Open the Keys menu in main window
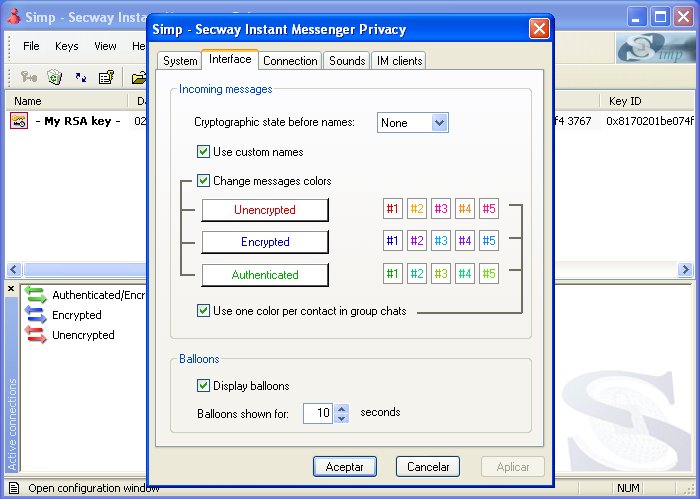The height and width of the screenshot is (499, 700). click(x=67, y=46)
